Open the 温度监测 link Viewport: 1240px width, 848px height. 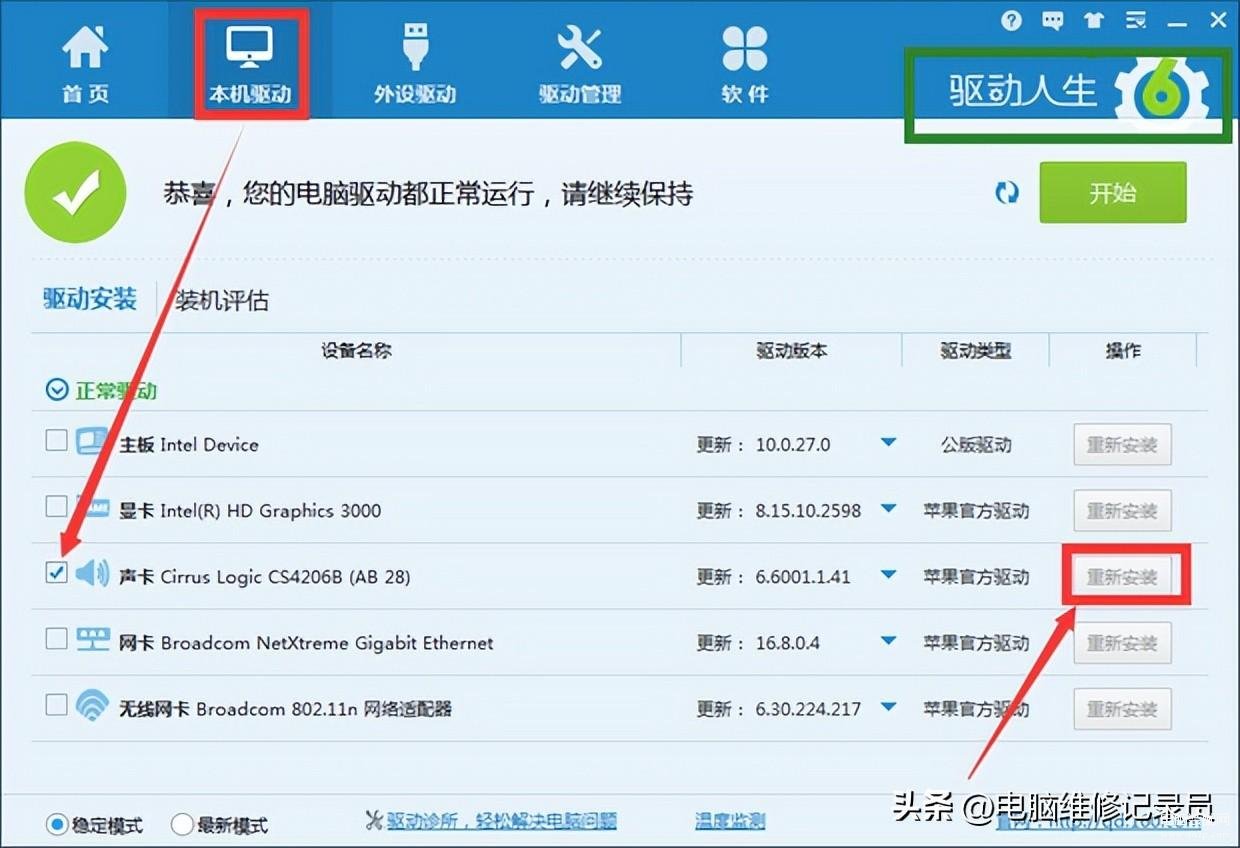pyautogui.click(x=730, y=822)
